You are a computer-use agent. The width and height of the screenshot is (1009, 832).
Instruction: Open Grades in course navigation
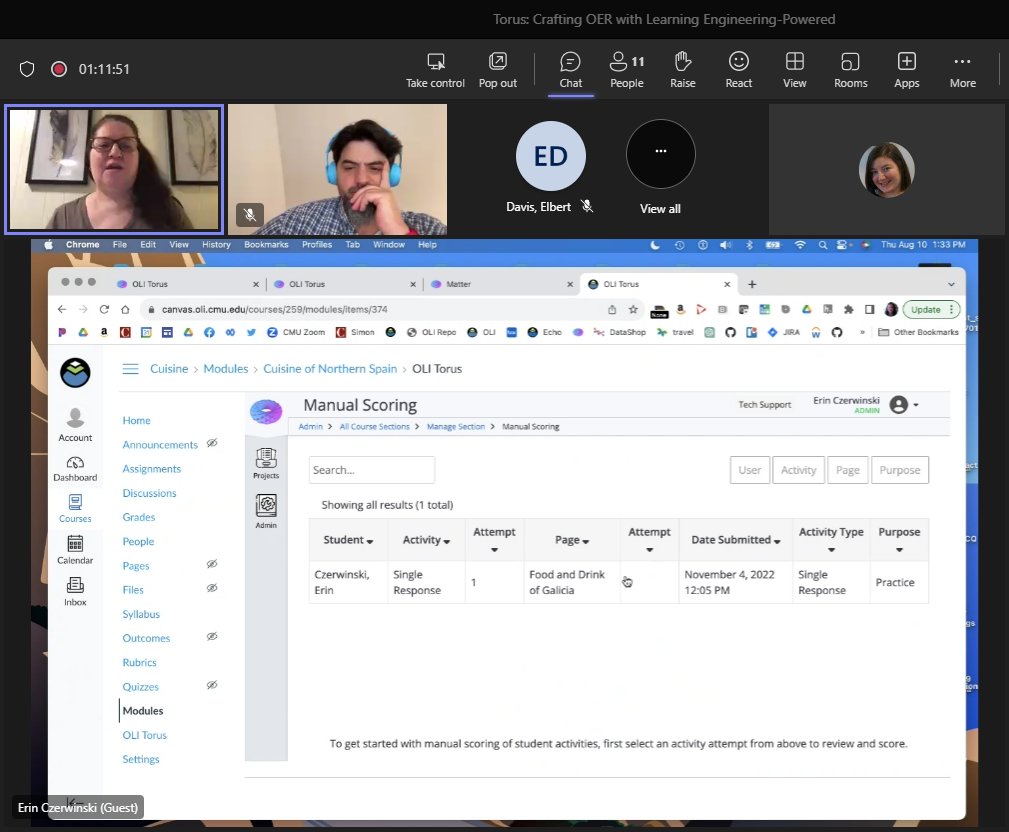click(139, 517)
